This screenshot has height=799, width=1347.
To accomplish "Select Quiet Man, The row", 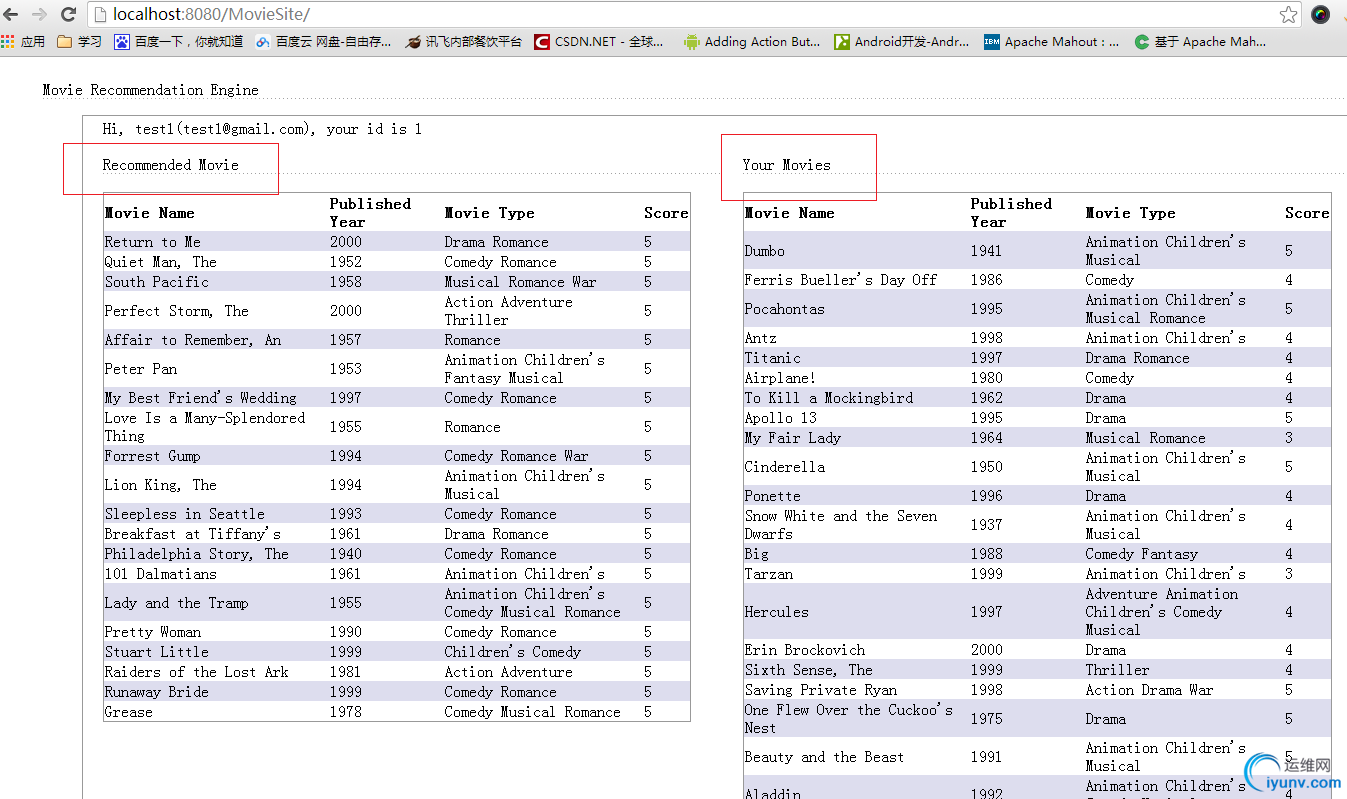I will coord(397,262).
